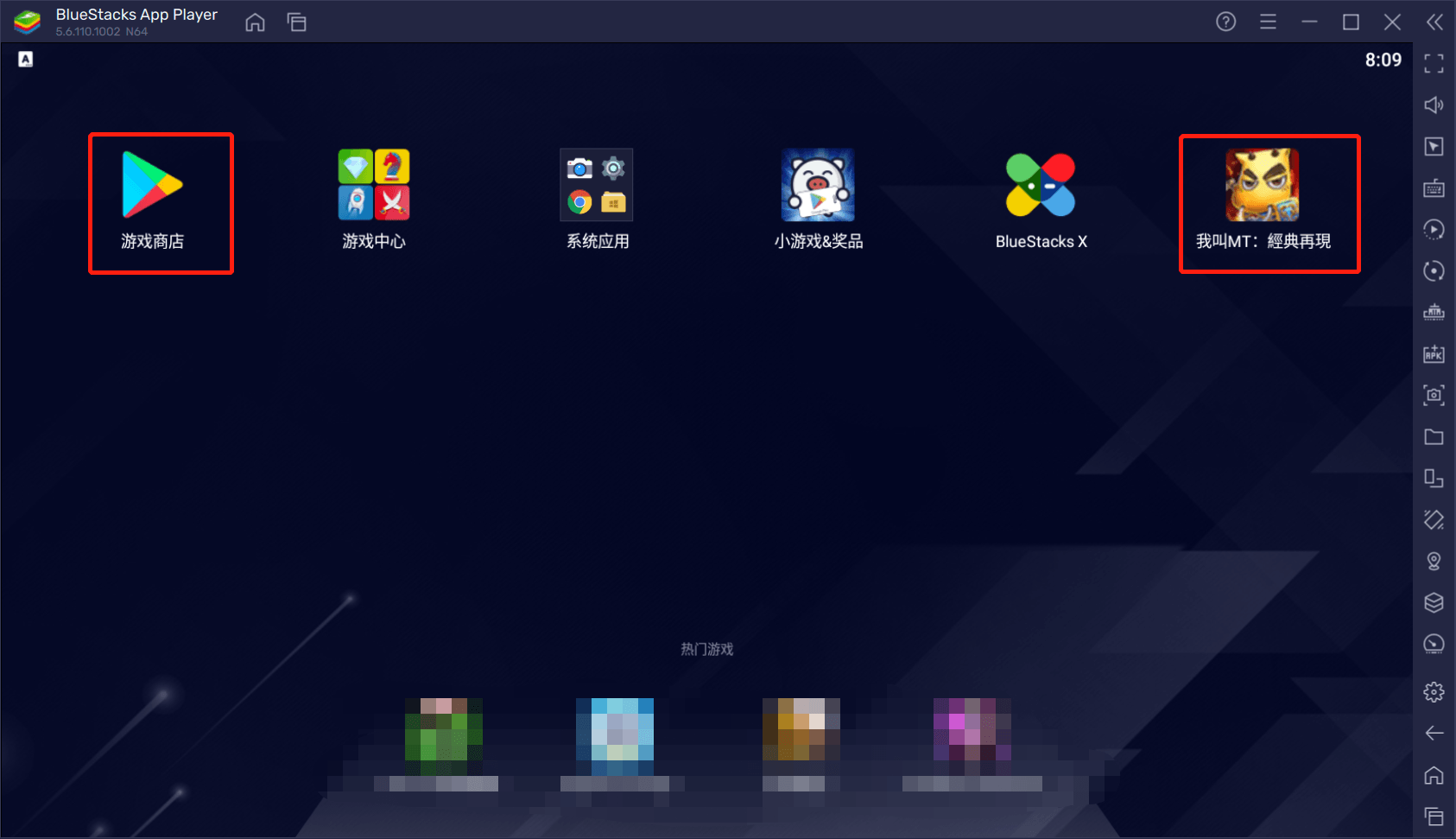1456x839 pixels.
Task: Open the macro recorder play icon
Action: point(1434,229)
